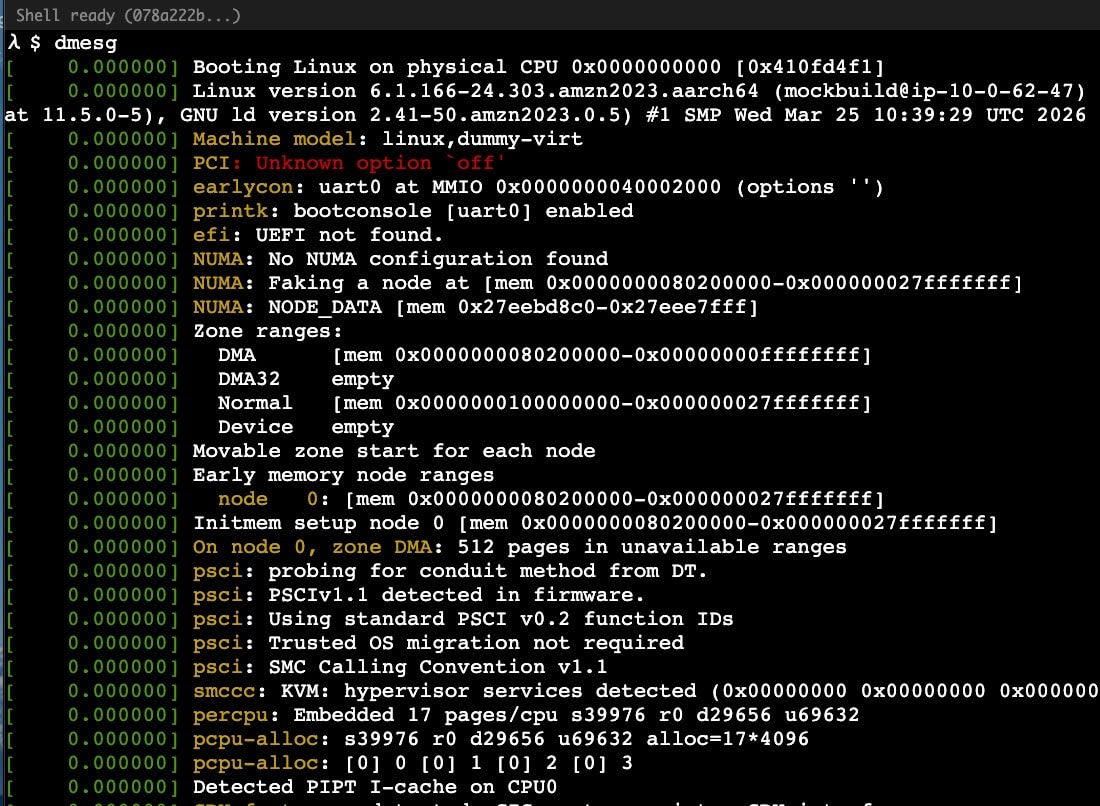Viewport: 1100px width, 806px height.
Task: Click the '#1 SMP Wed Mar 25 10:39:29 UTC 2026' text
Action: coord(866,115)
